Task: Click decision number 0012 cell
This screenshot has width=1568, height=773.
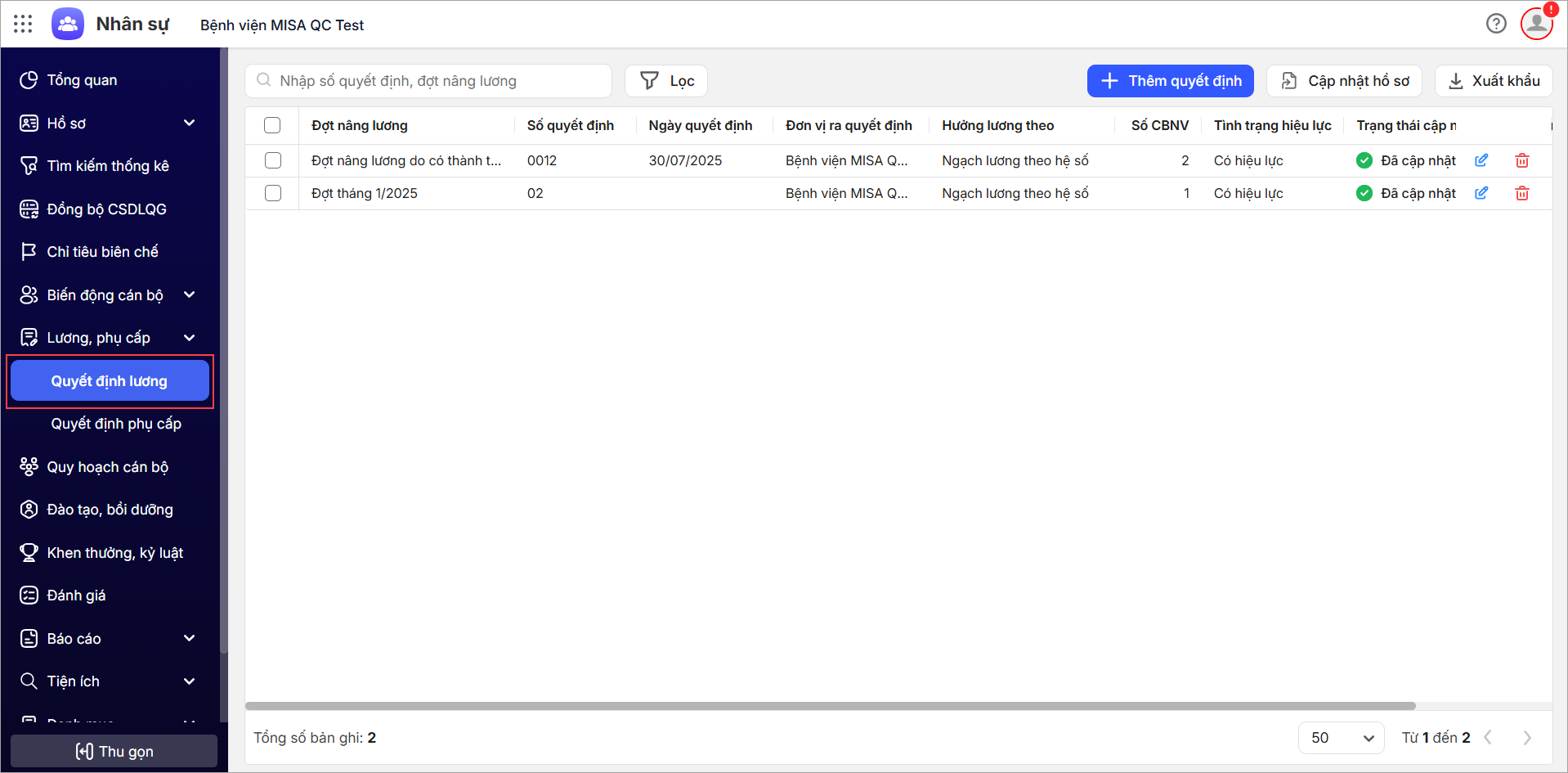Action: click(x=542, y=160)
